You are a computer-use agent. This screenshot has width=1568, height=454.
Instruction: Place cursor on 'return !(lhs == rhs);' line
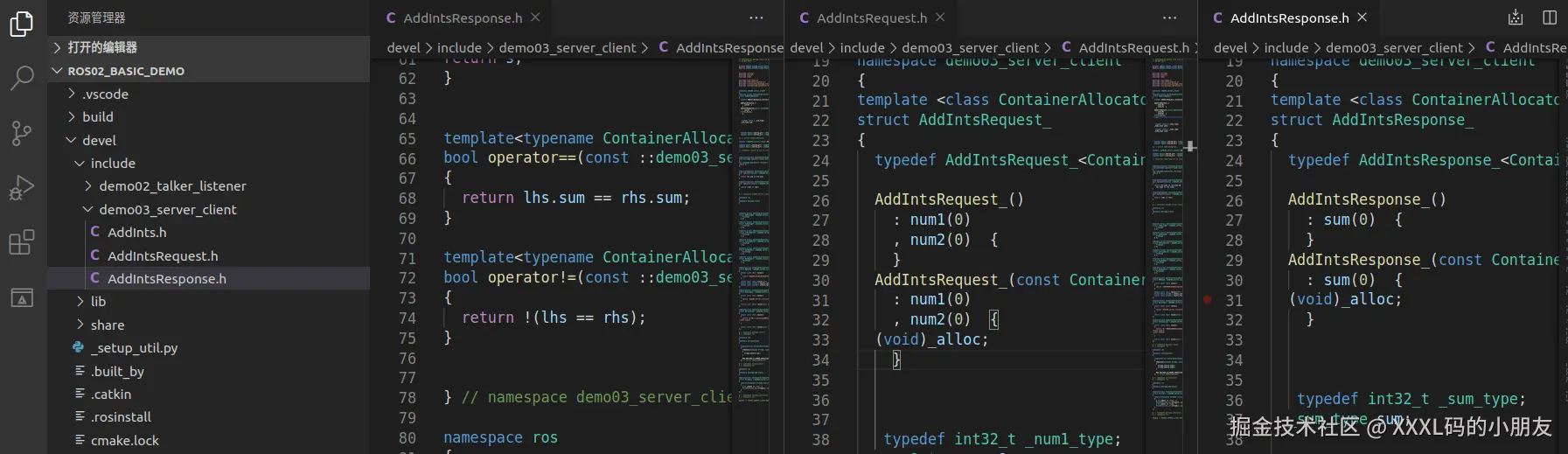point(554,318)
